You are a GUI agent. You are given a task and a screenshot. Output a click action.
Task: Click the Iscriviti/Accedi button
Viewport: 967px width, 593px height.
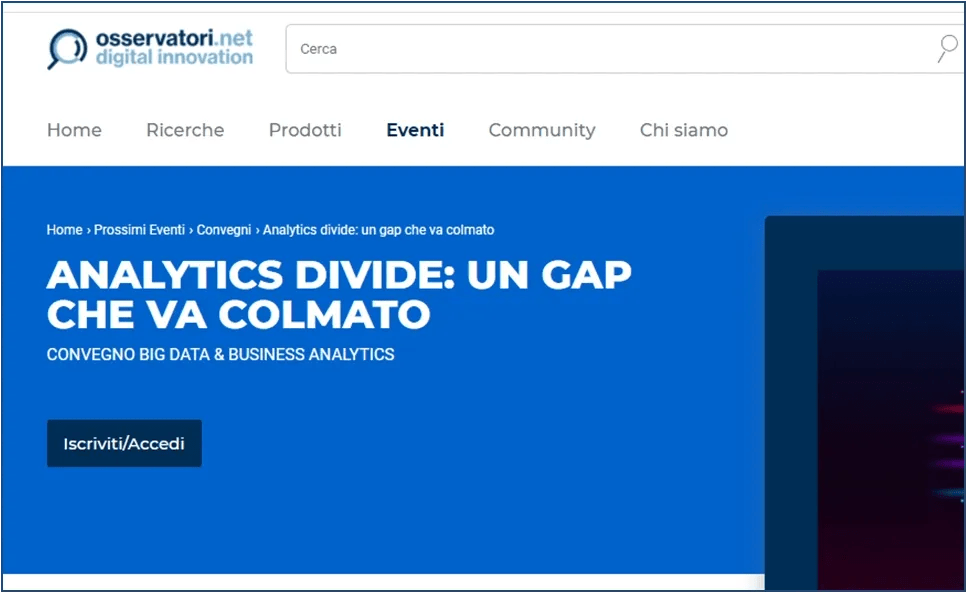pos(123,443)
